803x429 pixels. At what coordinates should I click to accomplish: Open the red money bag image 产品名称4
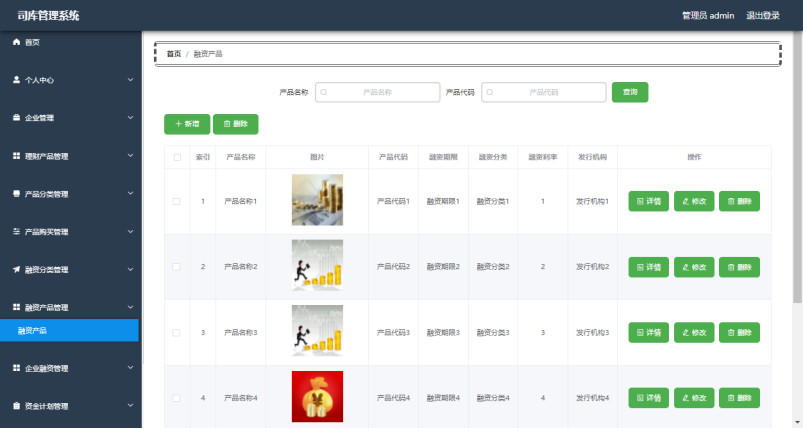click(x=318, y=397)
